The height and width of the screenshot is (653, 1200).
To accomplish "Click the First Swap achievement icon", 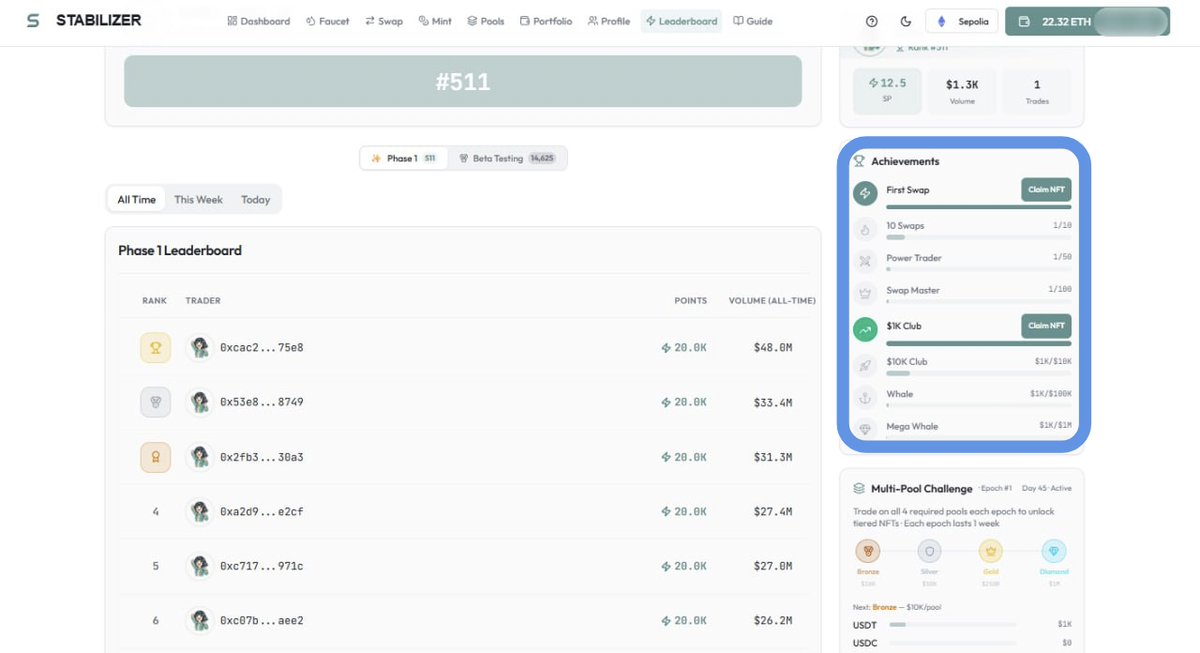I will coord(865,194).
